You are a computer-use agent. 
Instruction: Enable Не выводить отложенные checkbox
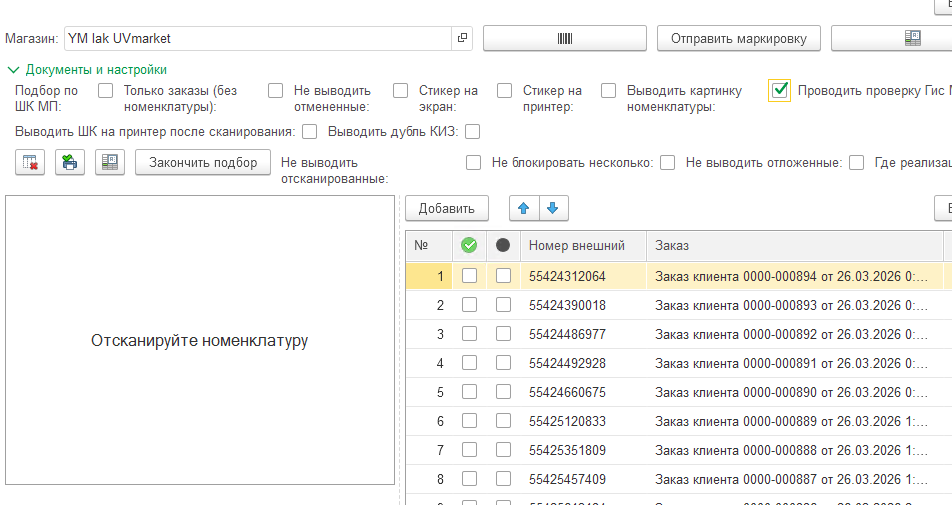coord(857,163)
